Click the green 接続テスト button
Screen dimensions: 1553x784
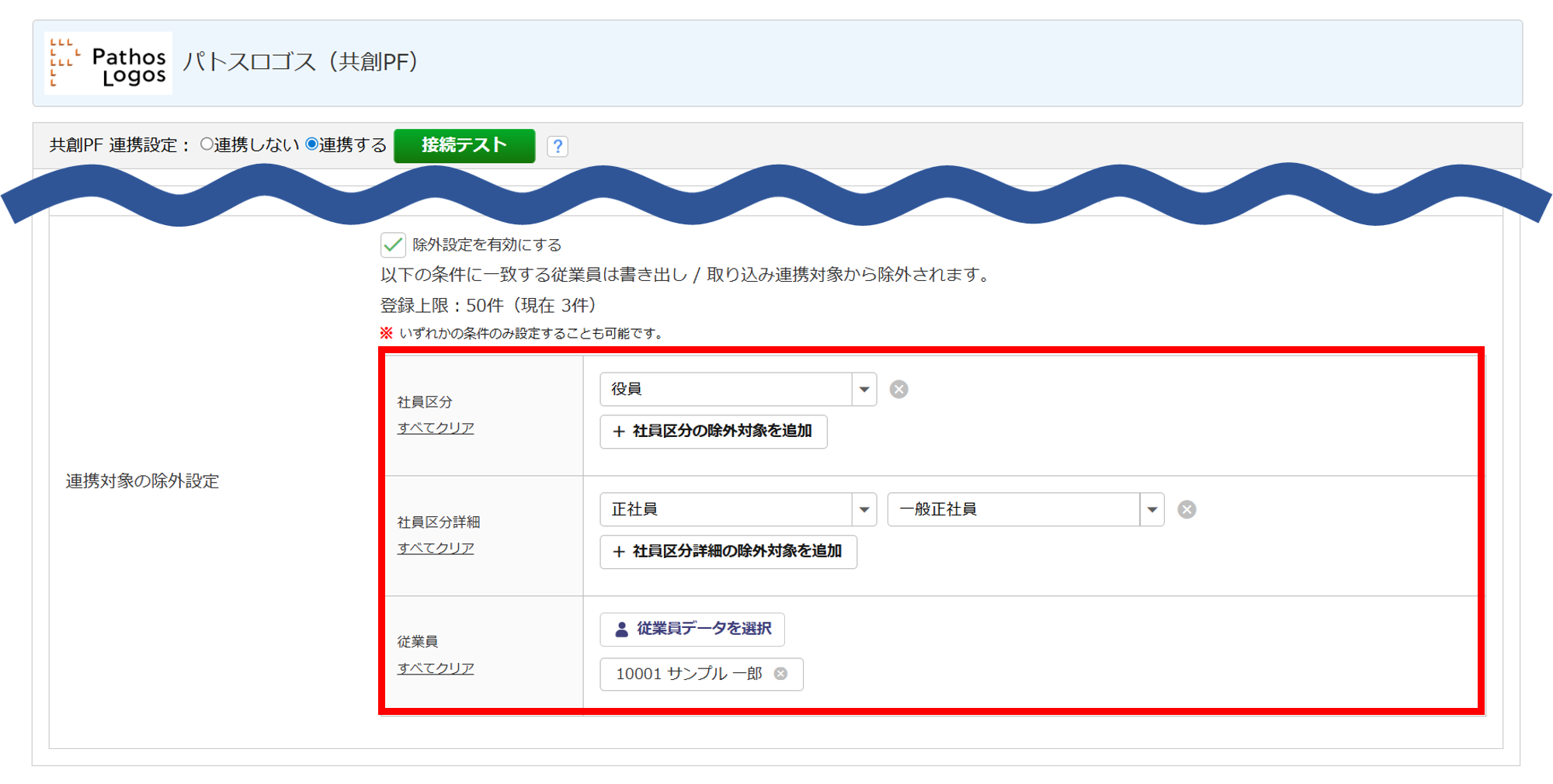pos(464,146)
